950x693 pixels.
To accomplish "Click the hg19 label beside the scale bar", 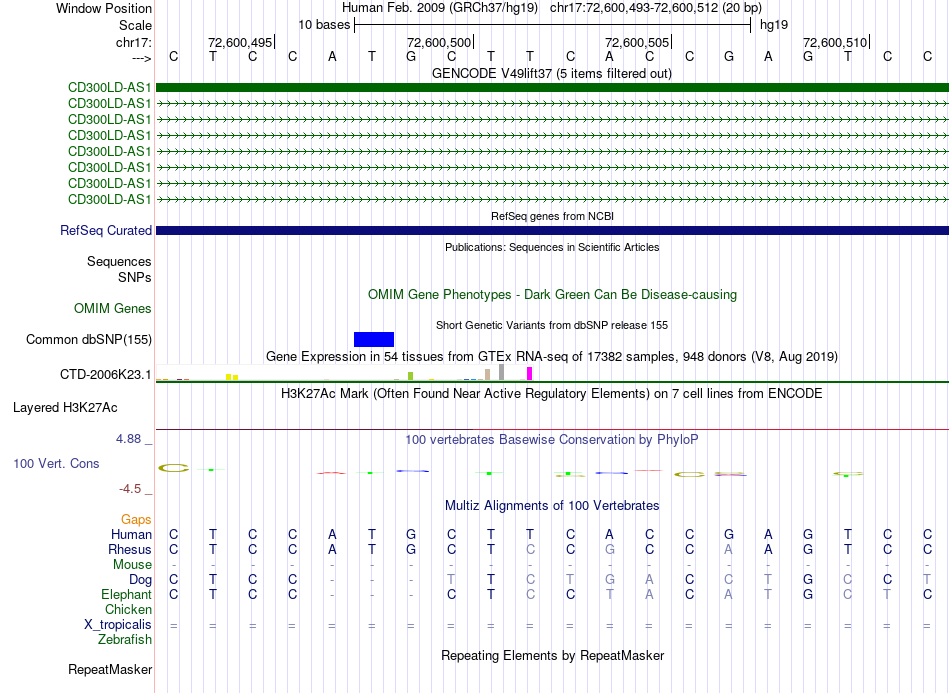I will [x=774, y=25].
